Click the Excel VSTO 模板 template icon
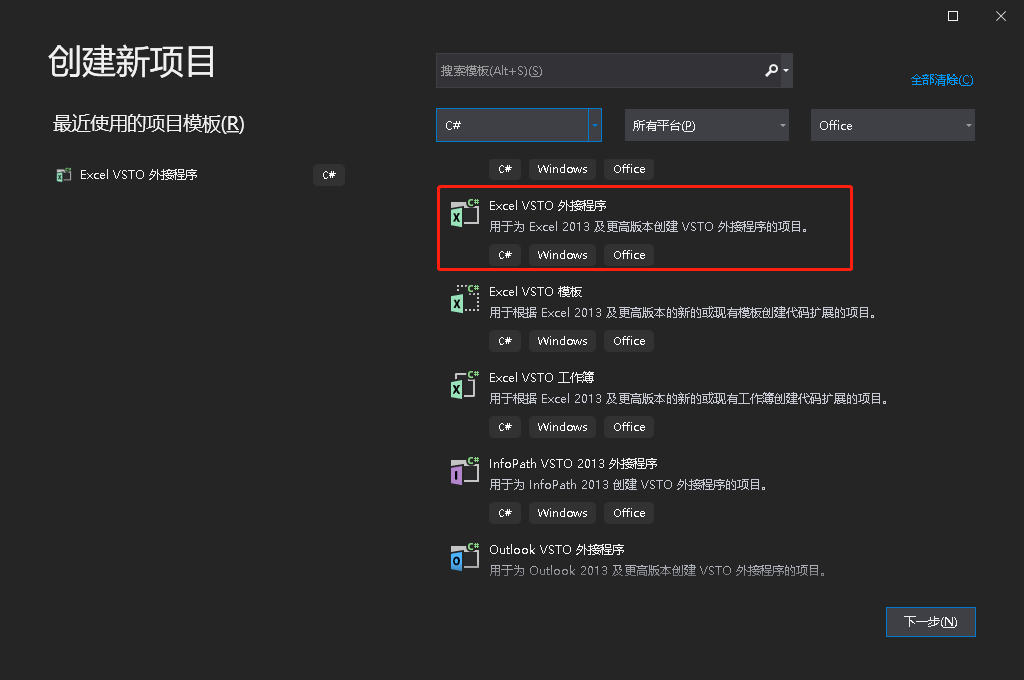This screenshot has height=680, width=1024. point(464,299)
